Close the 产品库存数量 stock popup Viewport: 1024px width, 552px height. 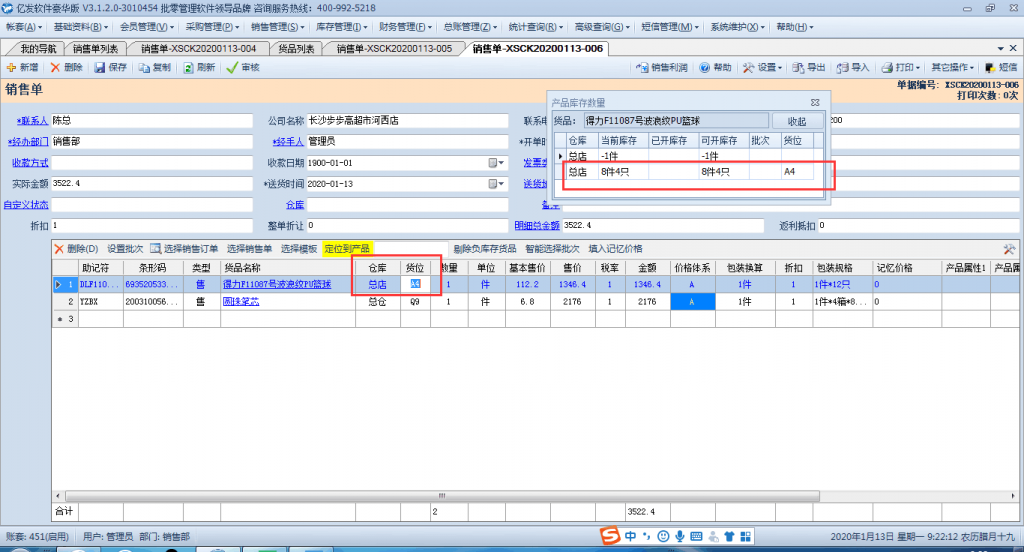815,103
